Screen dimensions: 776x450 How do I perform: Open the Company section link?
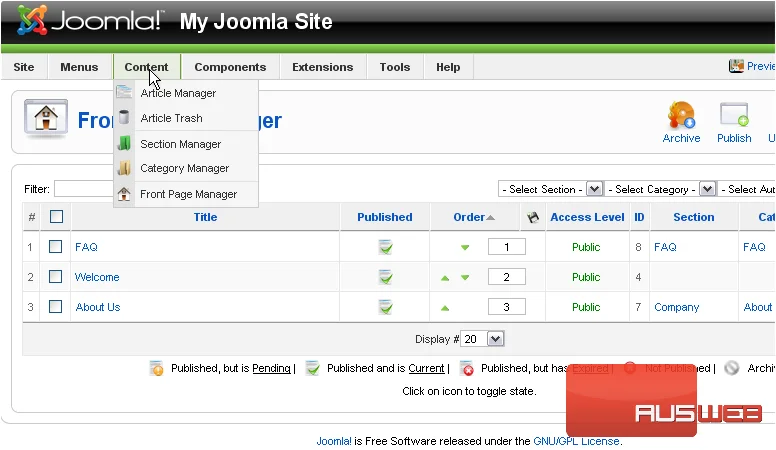677,307
